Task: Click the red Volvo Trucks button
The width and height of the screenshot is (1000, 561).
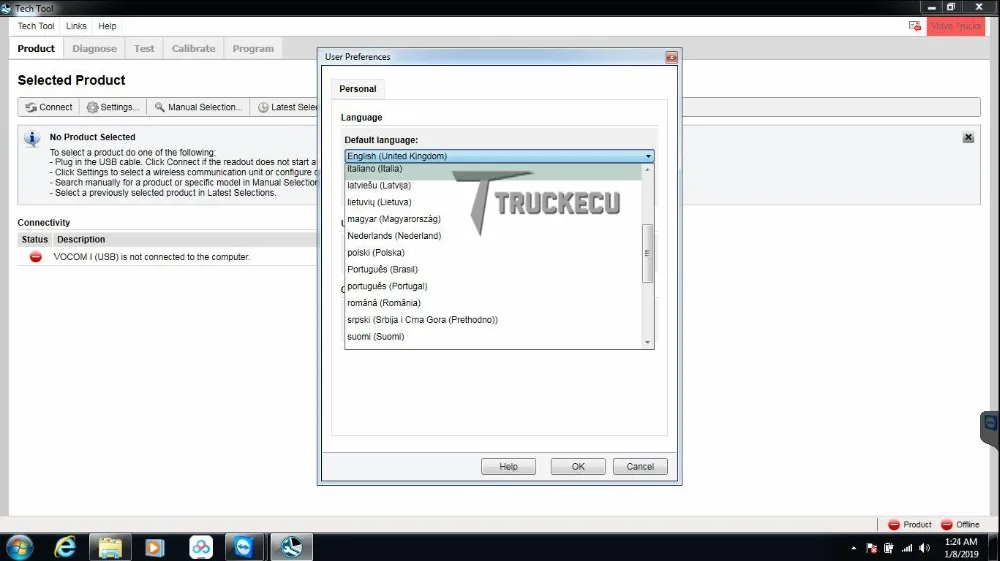Action: tap(955, 26)
